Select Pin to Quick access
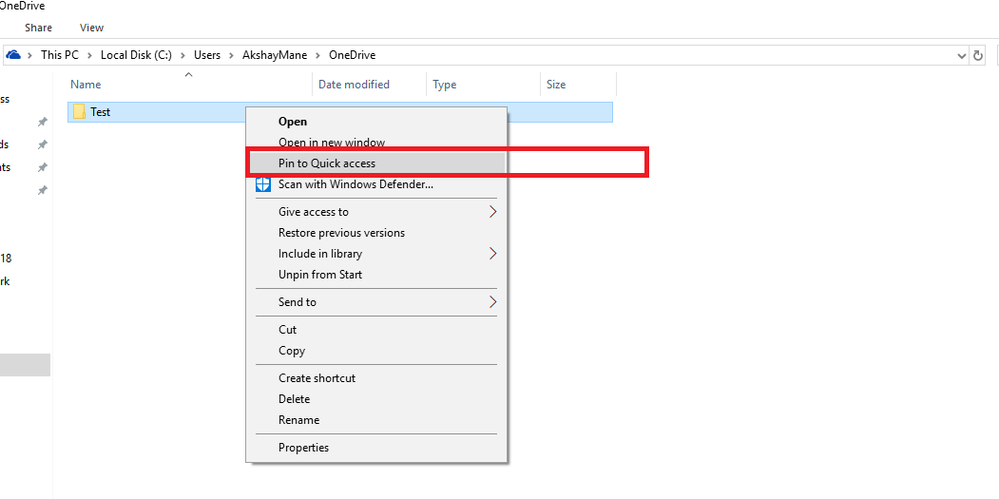The width and height of the screenshot is (999, 499). point(327,163)
